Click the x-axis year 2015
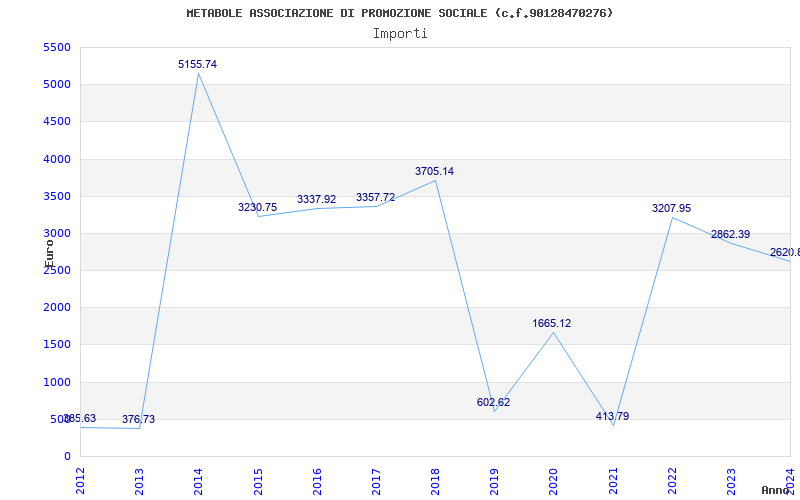The width and height of the screenshot is (800, 500). (x=258, y=481)
